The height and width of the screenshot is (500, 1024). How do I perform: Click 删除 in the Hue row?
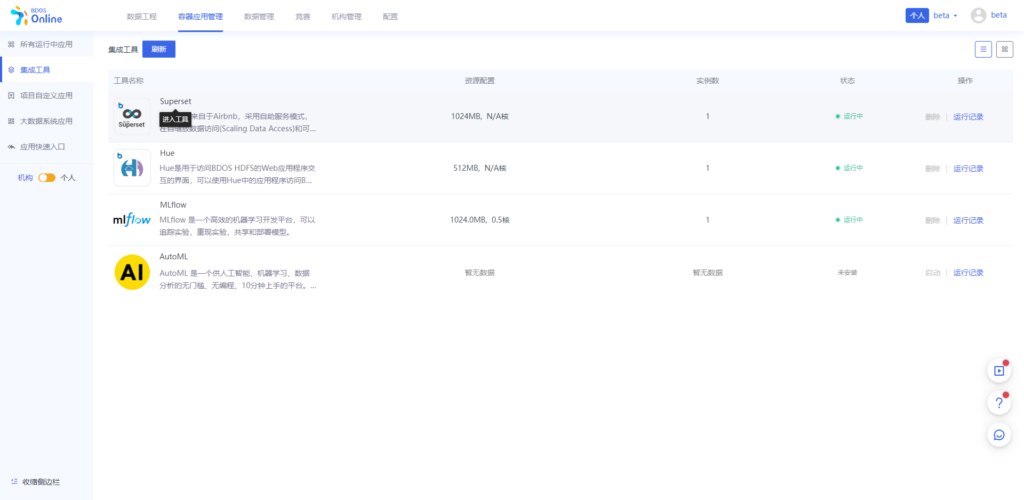point(933,168)
